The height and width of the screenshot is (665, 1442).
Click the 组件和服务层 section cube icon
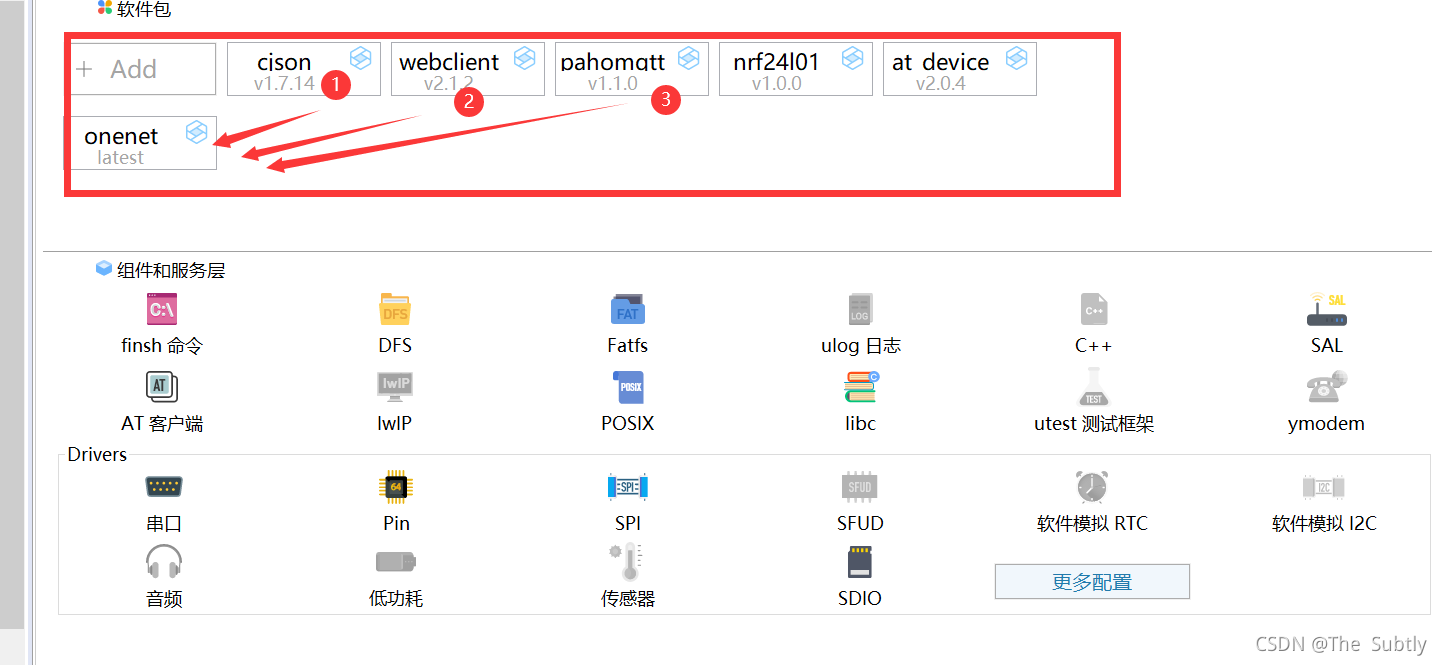point(104,269)
